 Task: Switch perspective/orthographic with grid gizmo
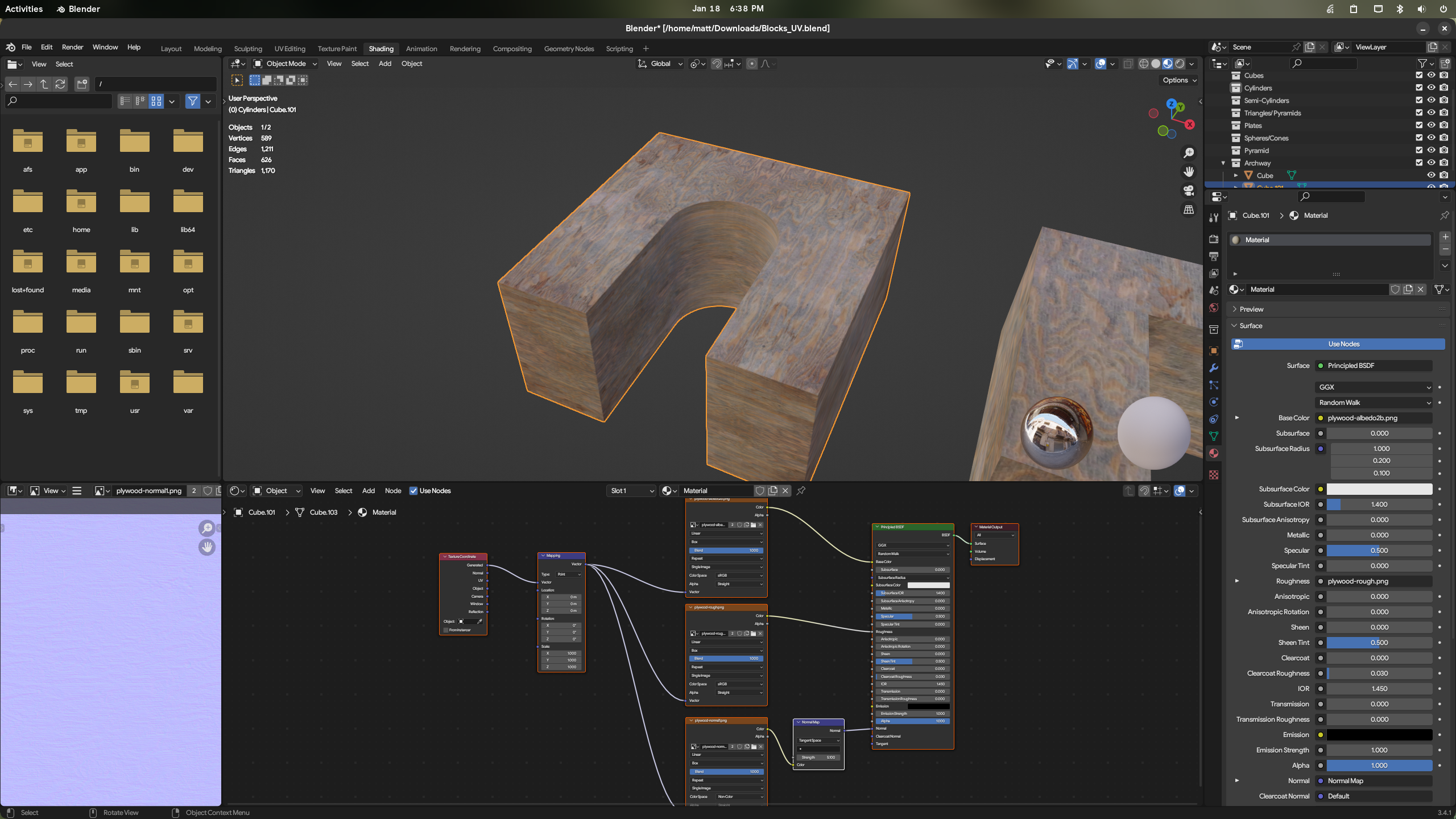point(1189,210)
